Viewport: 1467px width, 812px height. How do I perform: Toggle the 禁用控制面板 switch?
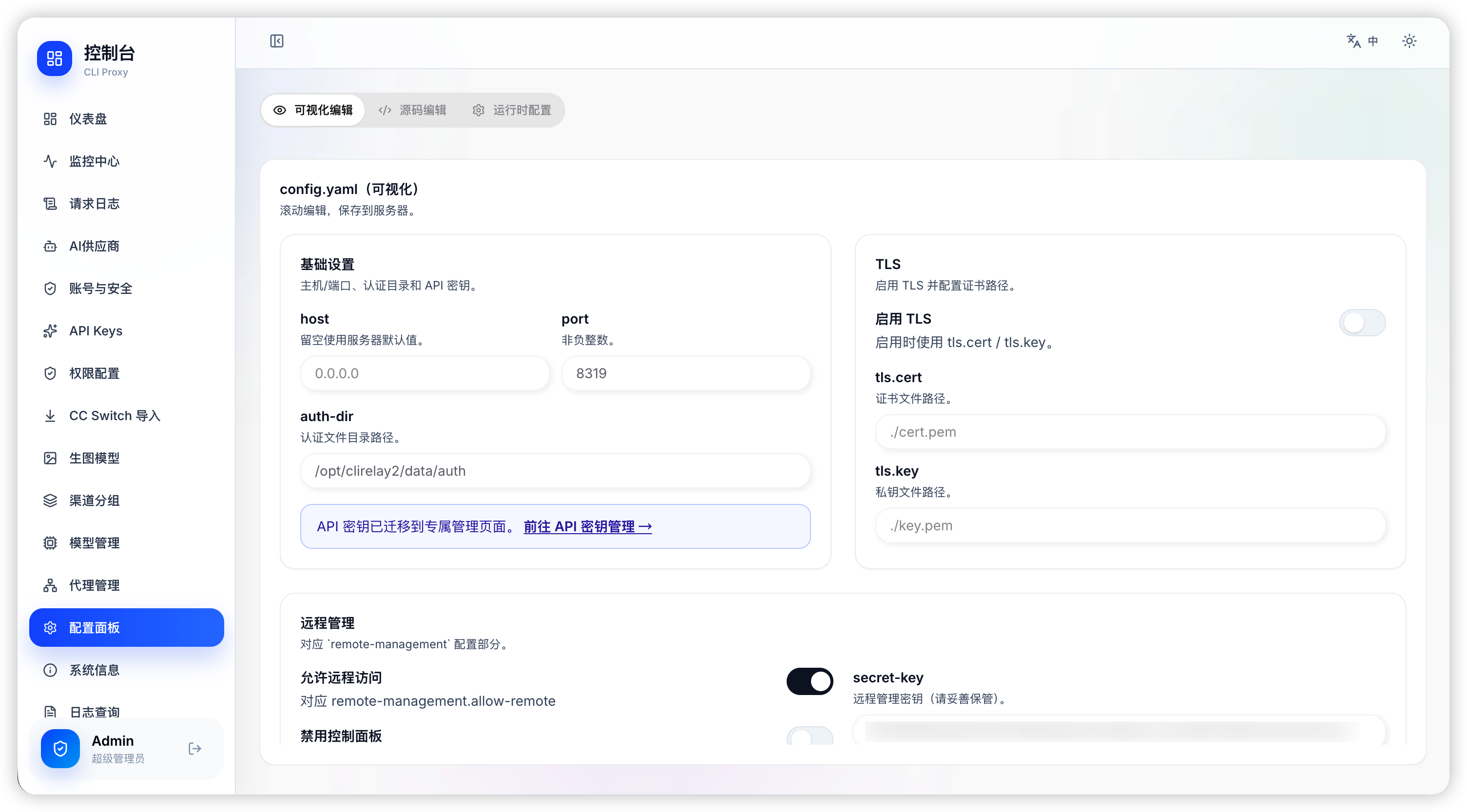point(809,735)
